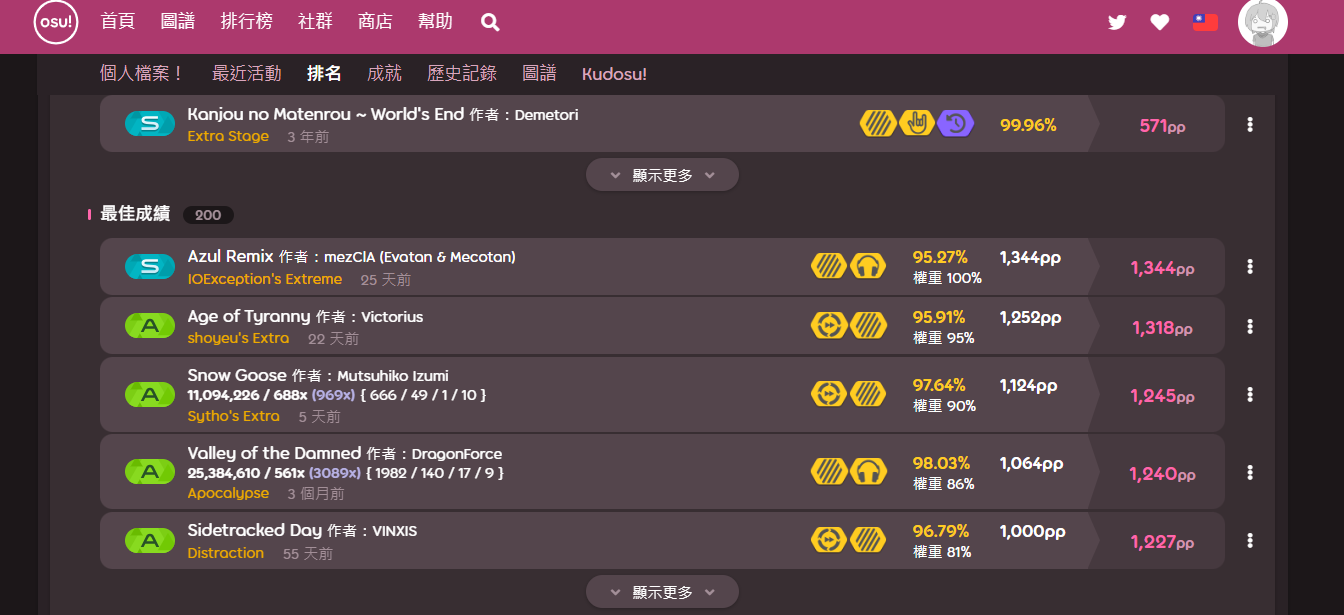Jump to 成就 section
This screenshot has height=615, width=1344.
tap(384, 74)
